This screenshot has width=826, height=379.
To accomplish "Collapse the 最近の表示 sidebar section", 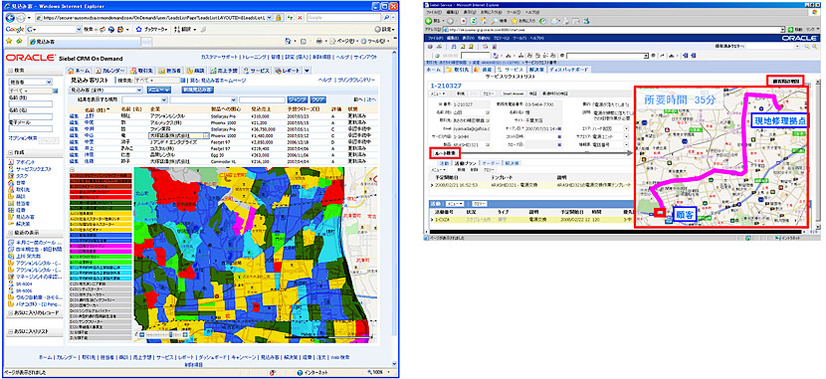I will [11, 232].
